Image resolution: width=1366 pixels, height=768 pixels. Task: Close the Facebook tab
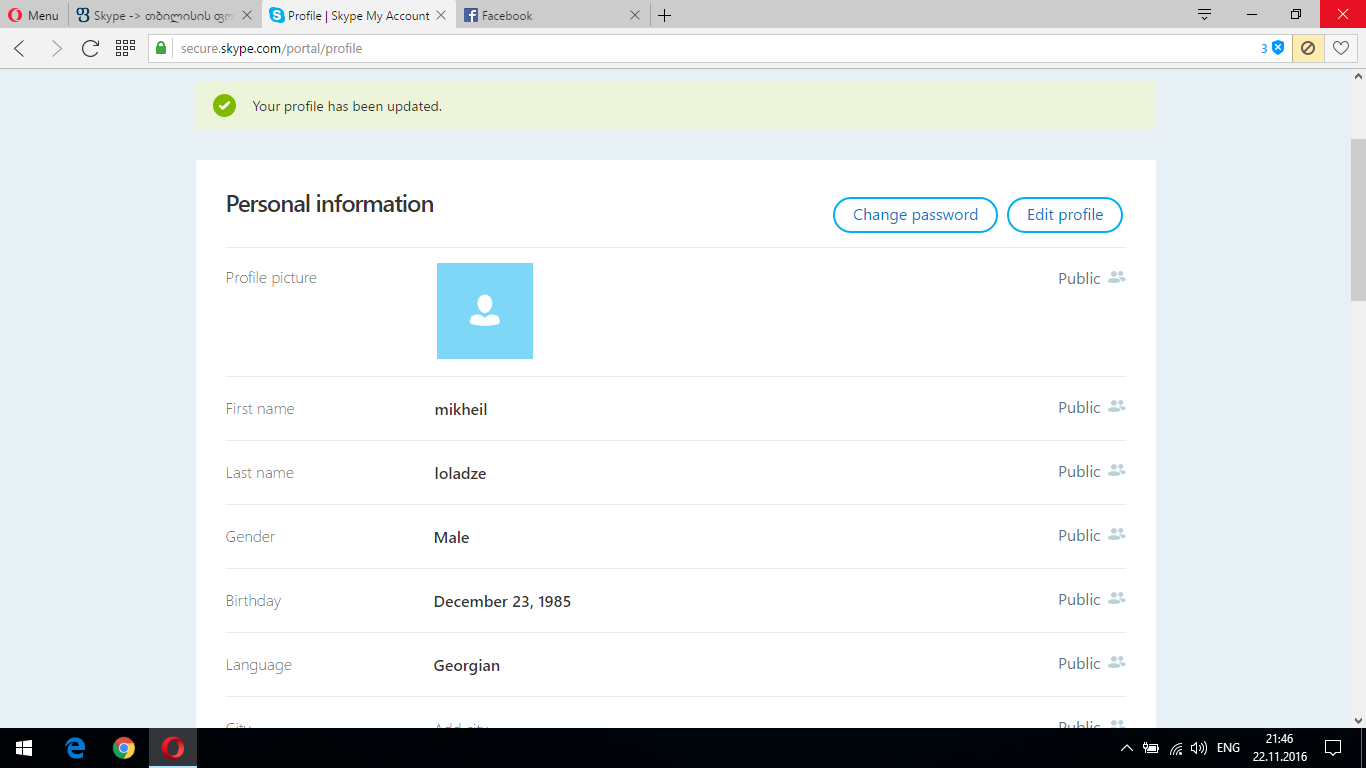[x=635, y=15]
